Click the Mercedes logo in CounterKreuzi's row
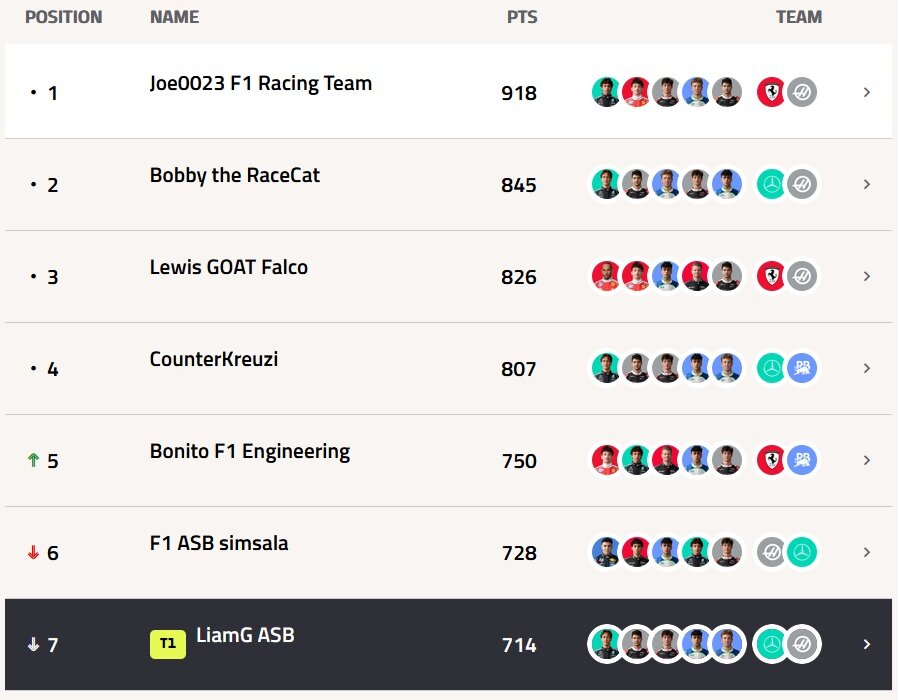The width and height of the screenshot is (898, 700). [x=771, y=369]
